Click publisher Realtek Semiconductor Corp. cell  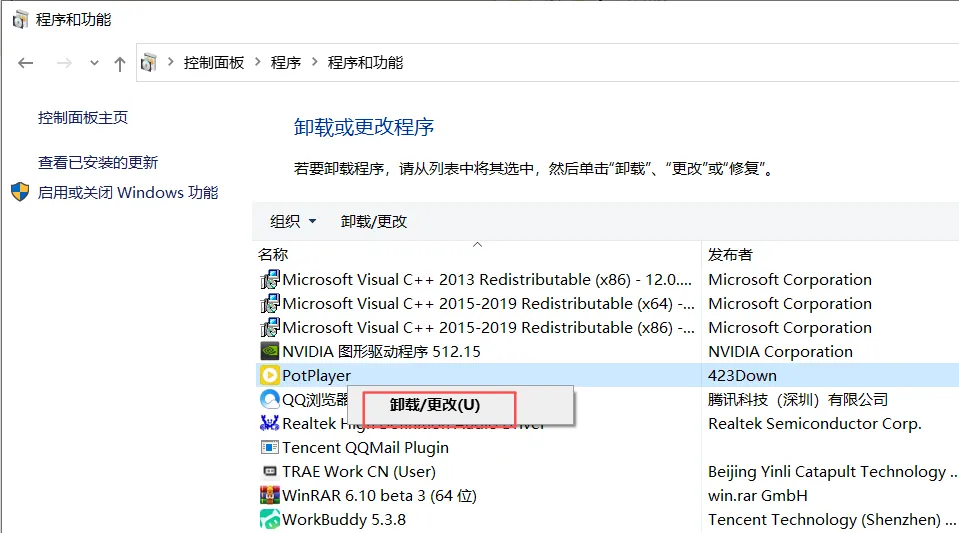815,423
